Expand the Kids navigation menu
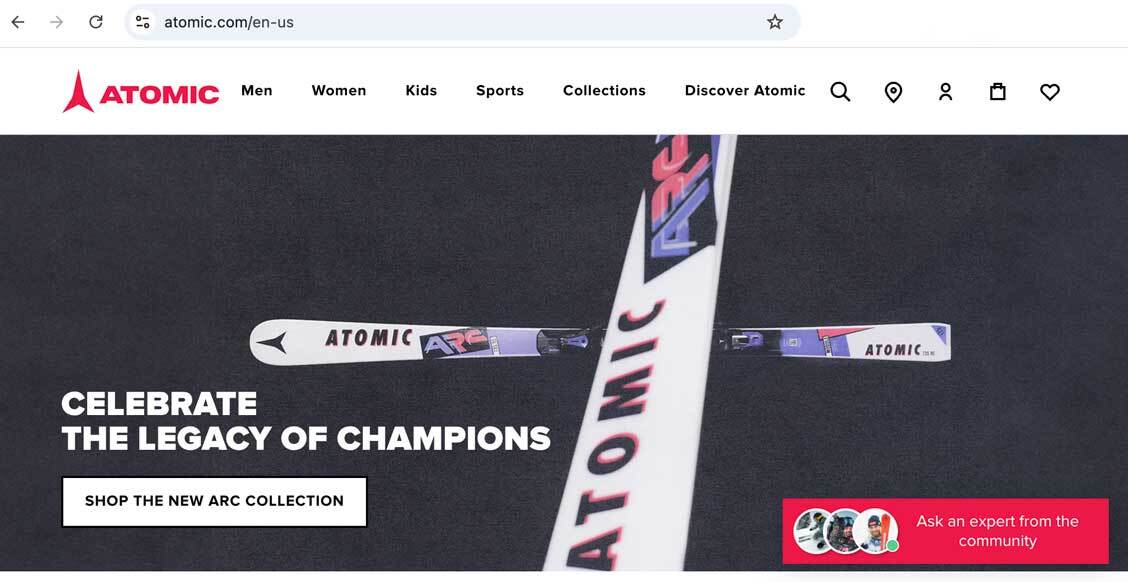This screenshot has width=1128, height=582. point(421,91)
